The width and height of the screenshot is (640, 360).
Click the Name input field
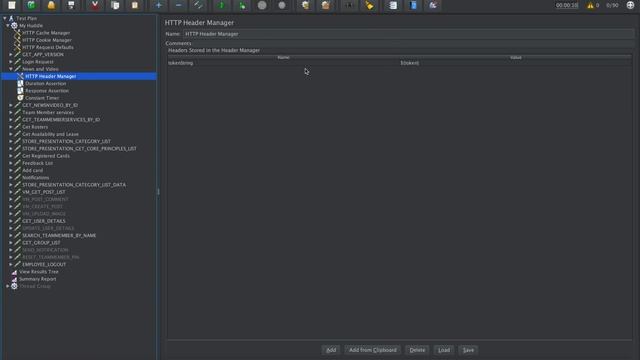(x=408, y=34)
